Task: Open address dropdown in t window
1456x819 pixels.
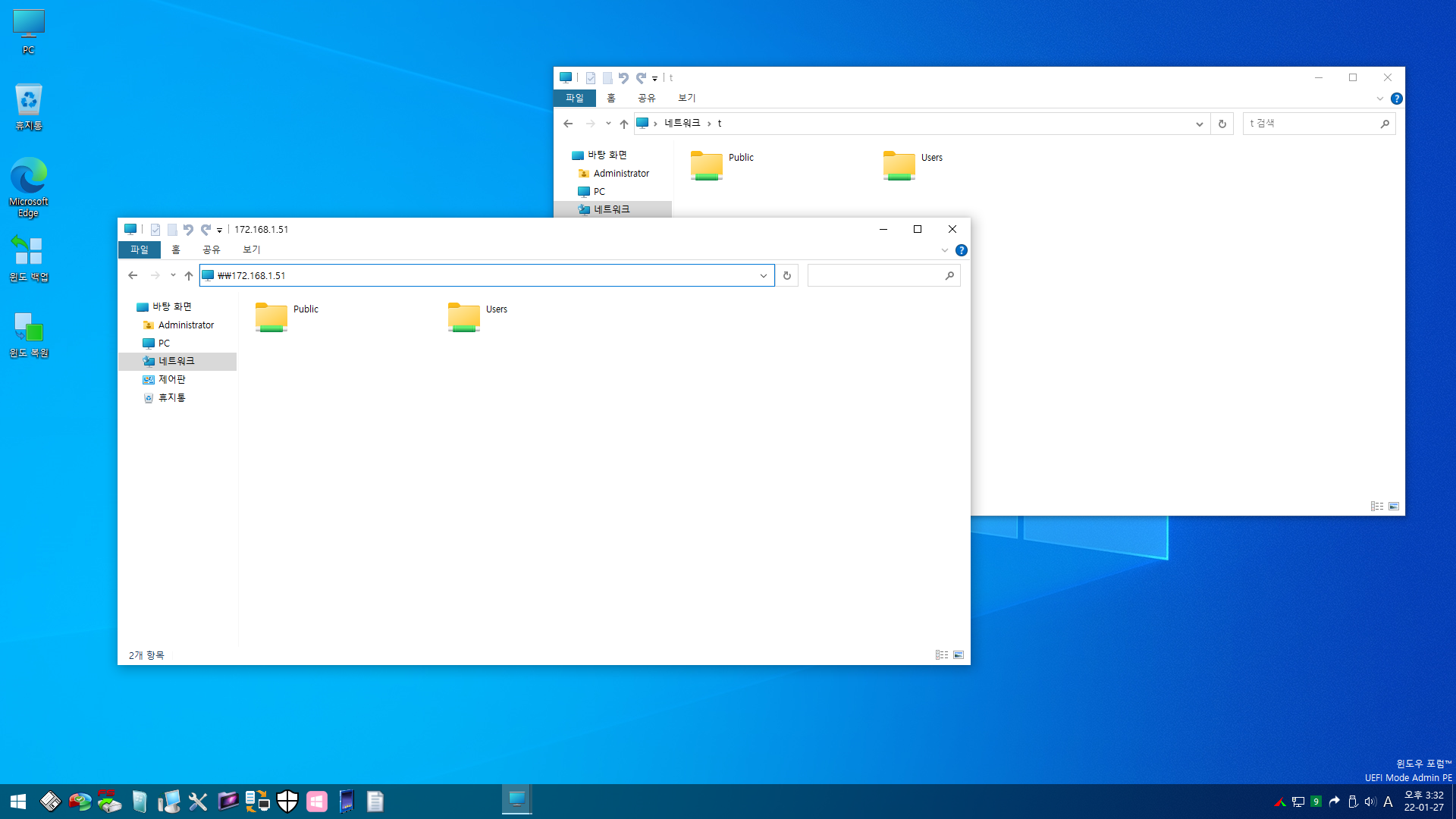Action: (1199, 124)
